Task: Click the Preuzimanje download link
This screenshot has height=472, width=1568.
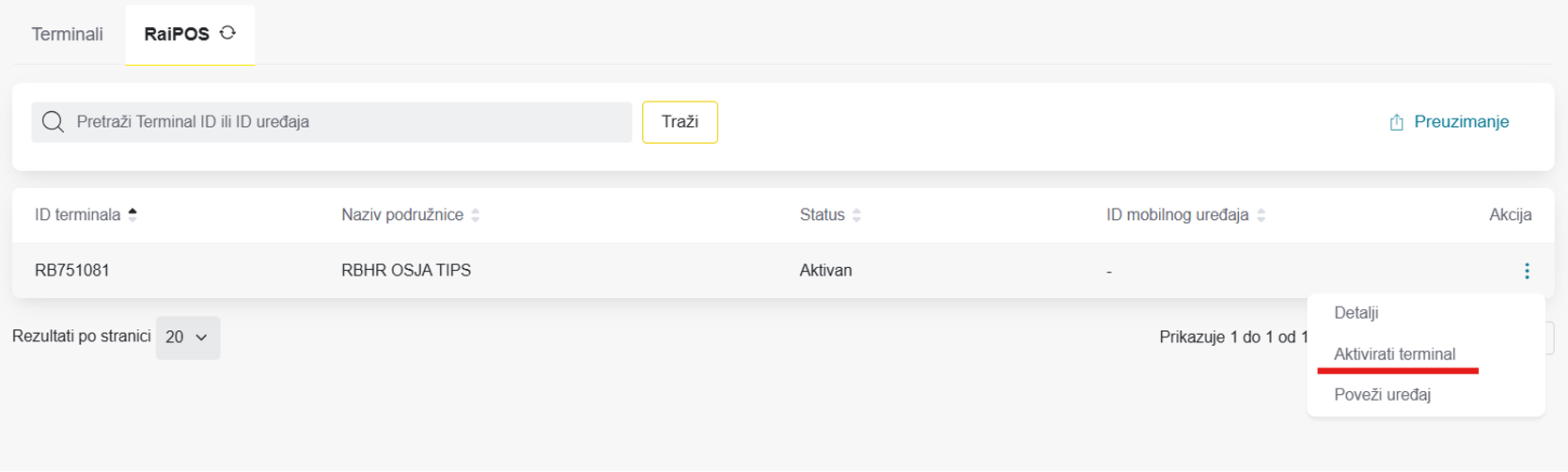Action: point(1449,122)
